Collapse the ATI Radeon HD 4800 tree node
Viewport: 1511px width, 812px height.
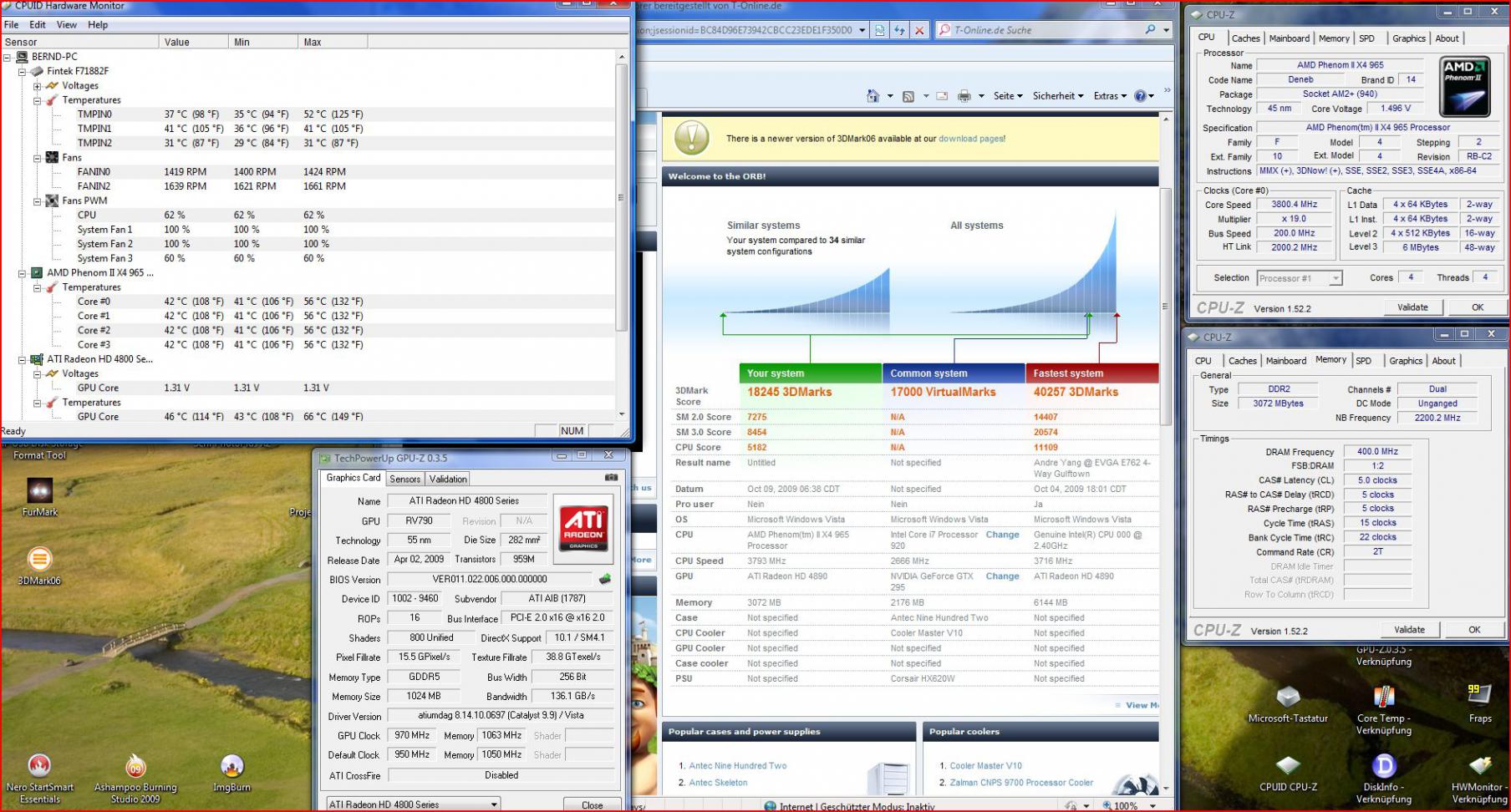(23, 360)
